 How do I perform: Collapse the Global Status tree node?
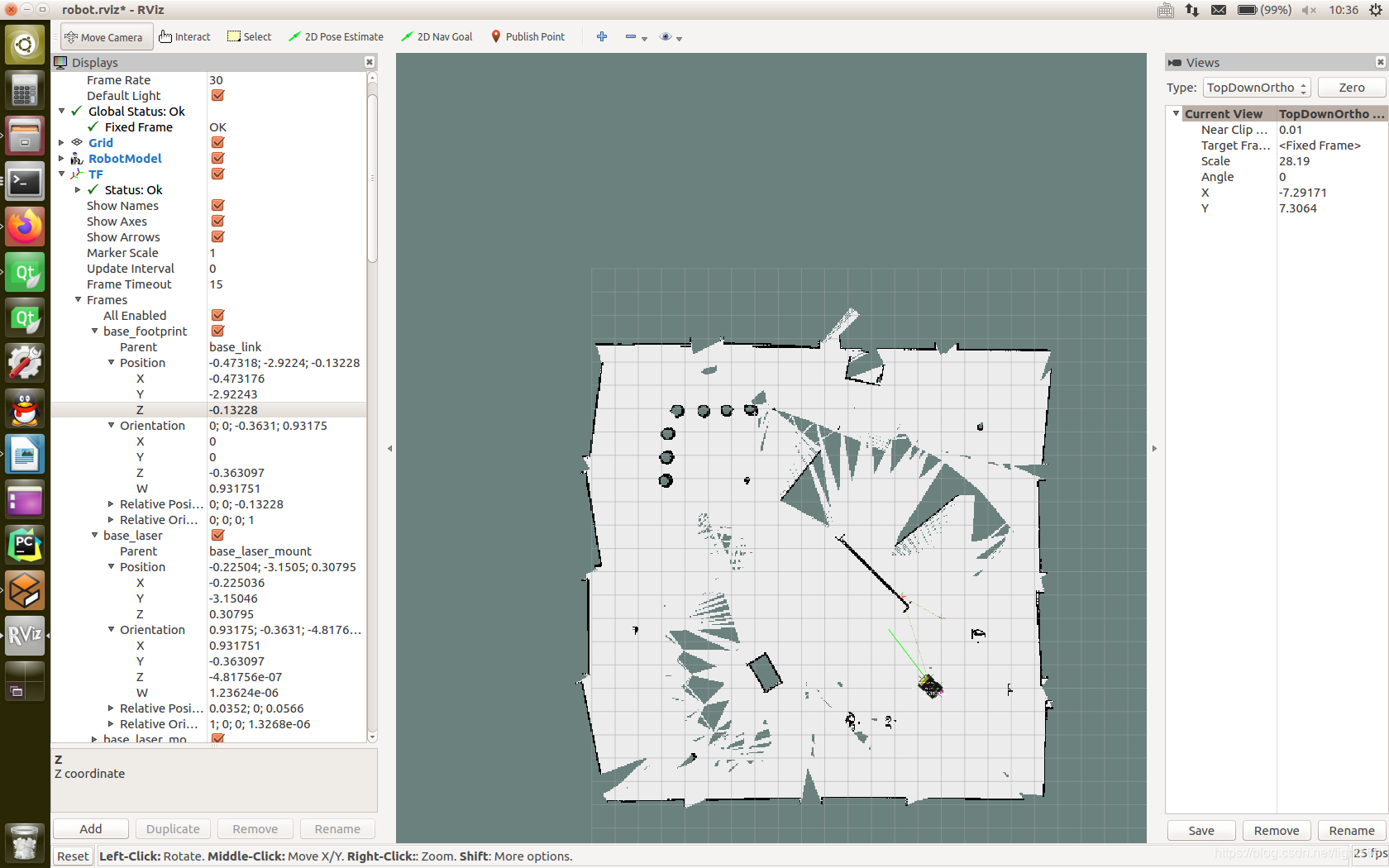62,112
